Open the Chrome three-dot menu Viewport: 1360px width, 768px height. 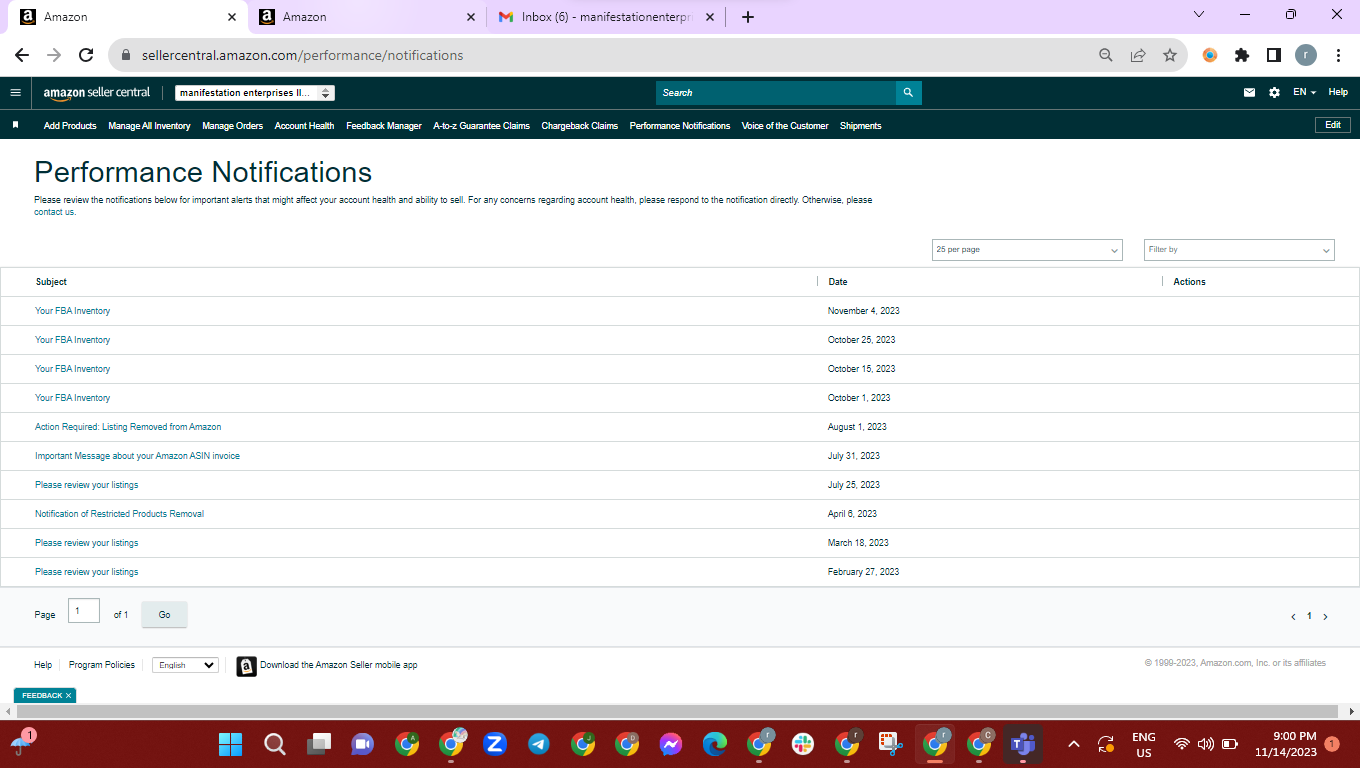(1338, 55)
